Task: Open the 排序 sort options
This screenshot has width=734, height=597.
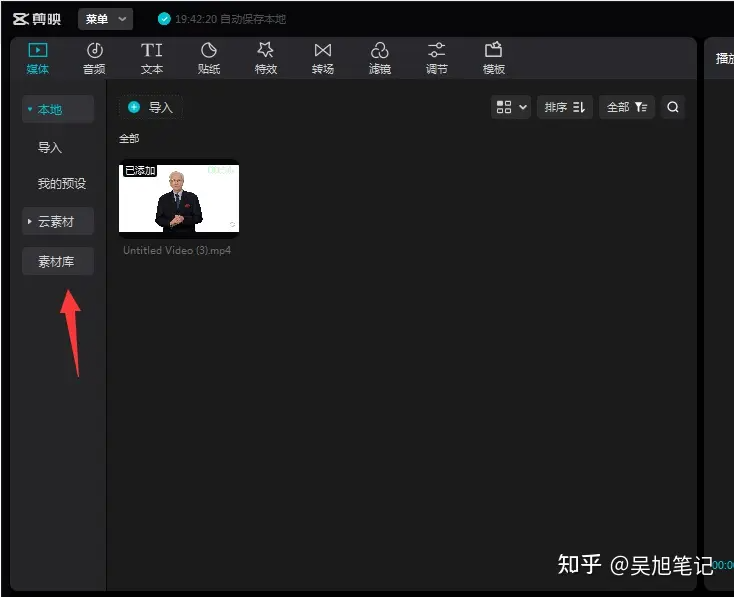Action: [565, 107]
